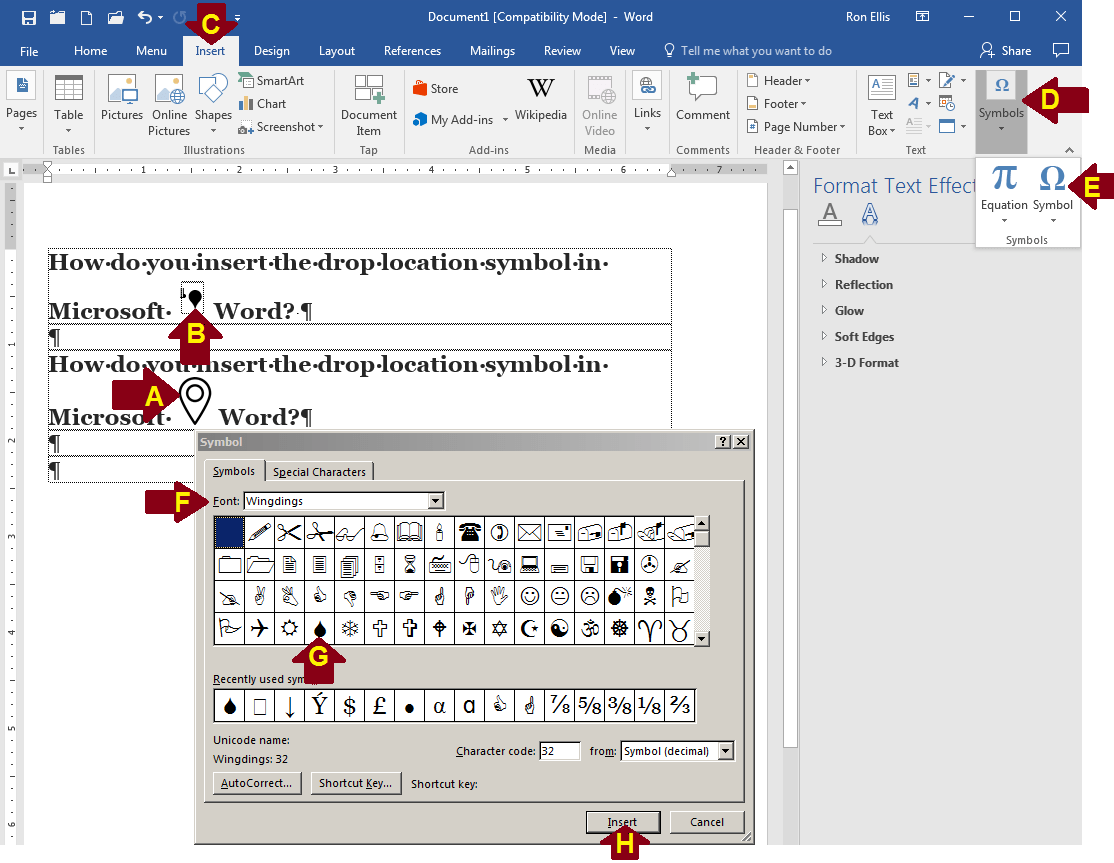Switch to the References tab
This screenshot has width=1114, height=863.
pyautogui.click(x=412, y=51)
